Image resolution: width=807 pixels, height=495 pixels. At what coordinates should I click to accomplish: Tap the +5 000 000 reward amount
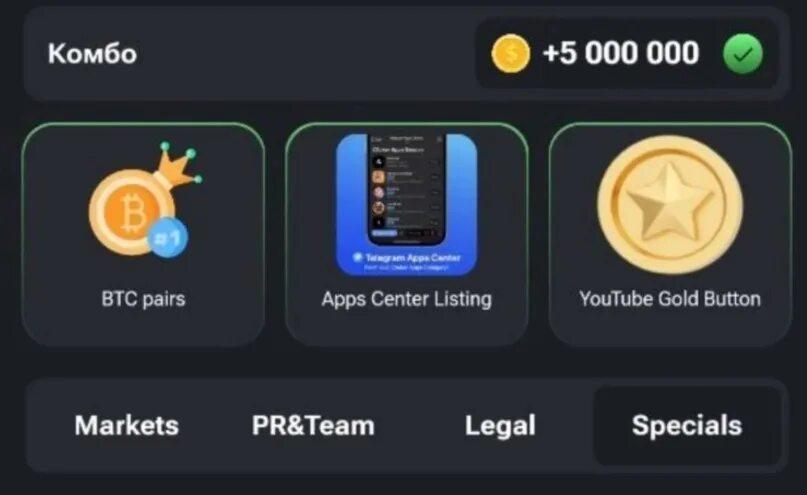[x=621, y=53]
